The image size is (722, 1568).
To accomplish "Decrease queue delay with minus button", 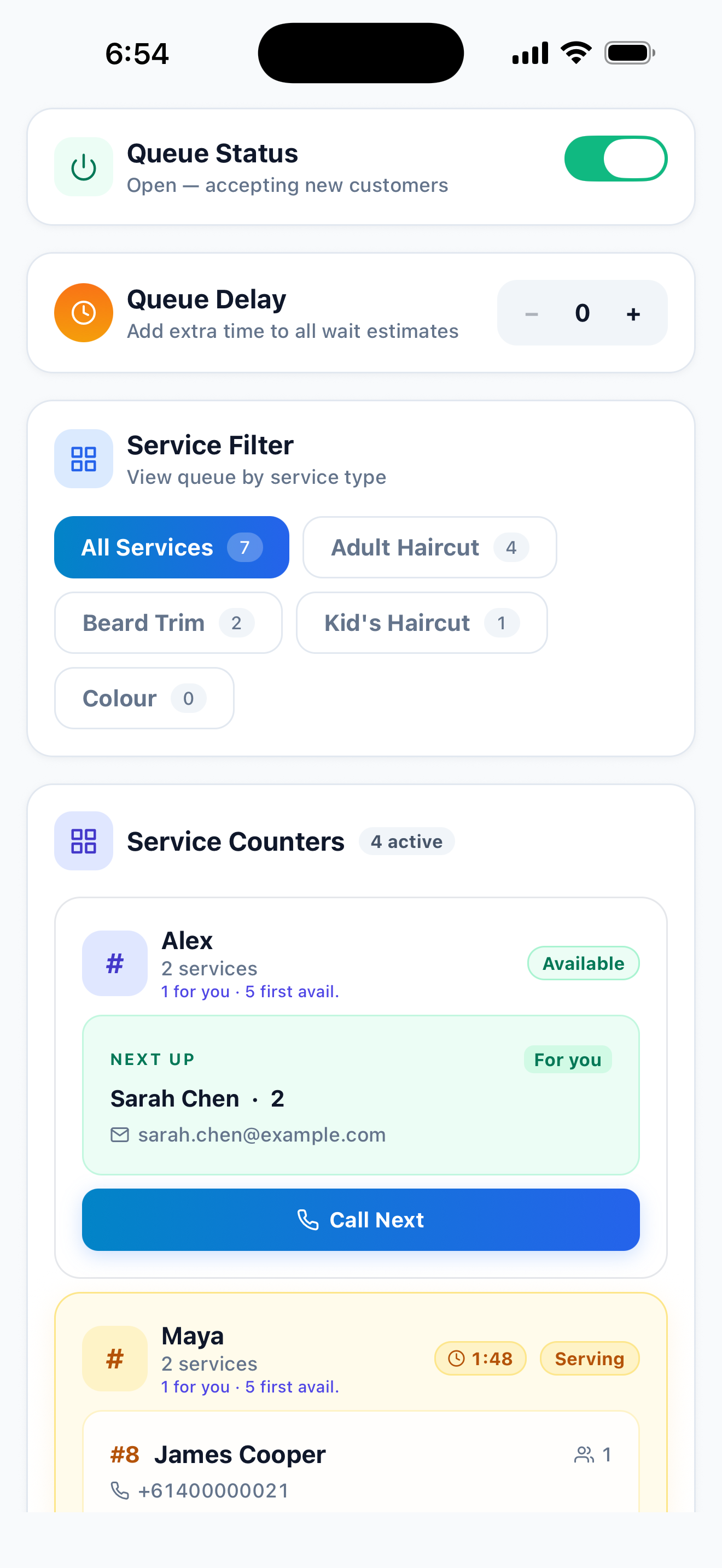I will coord(532,313).
